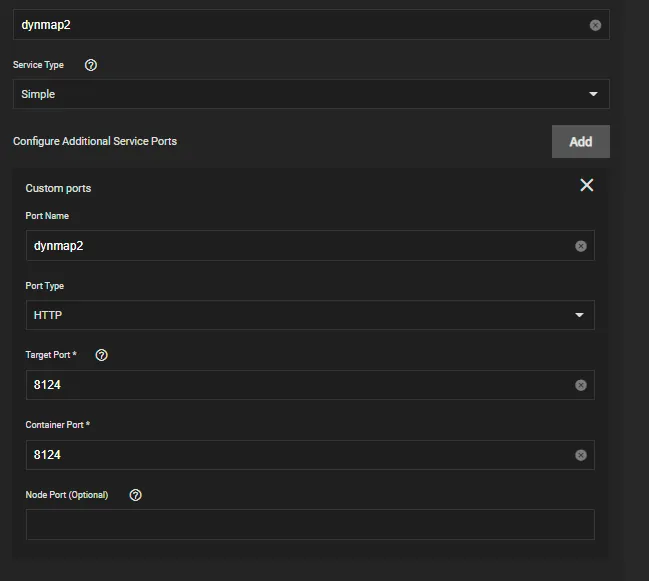Click the empty Node Port field
This screenshot has width=649, height=581.
310,524
